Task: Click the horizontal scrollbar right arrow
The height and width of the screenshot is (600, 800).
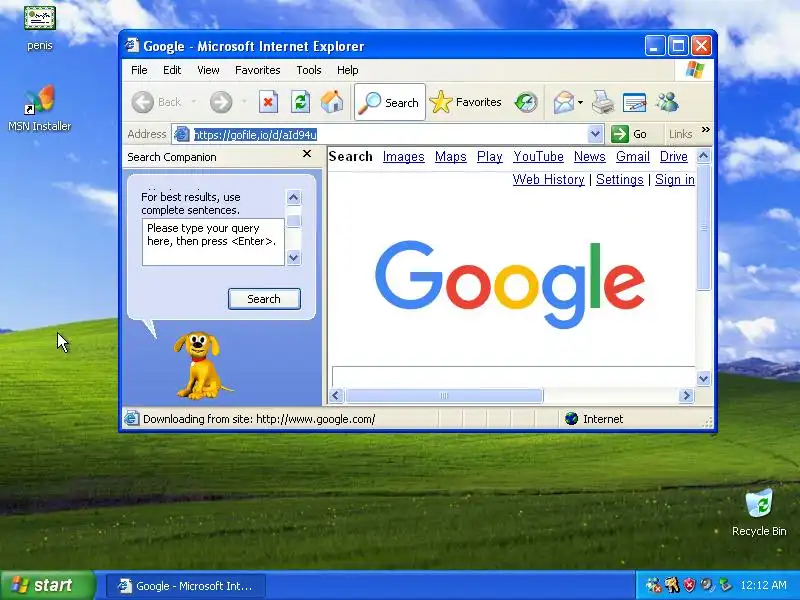Action: [x=687, y=395]
